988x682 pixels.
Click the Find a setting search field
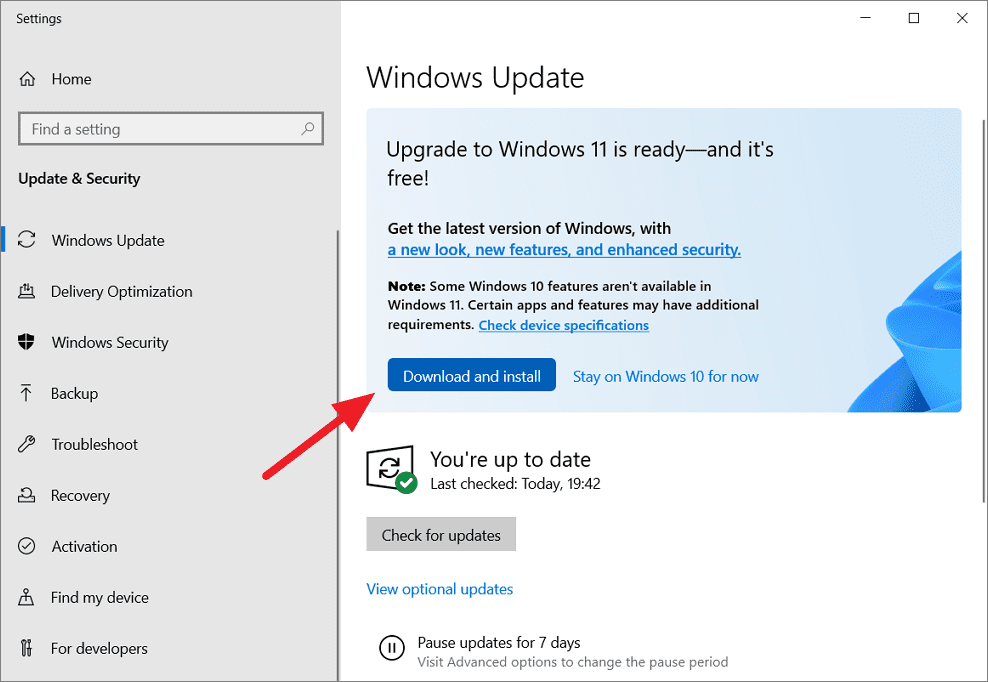point(160,128)
